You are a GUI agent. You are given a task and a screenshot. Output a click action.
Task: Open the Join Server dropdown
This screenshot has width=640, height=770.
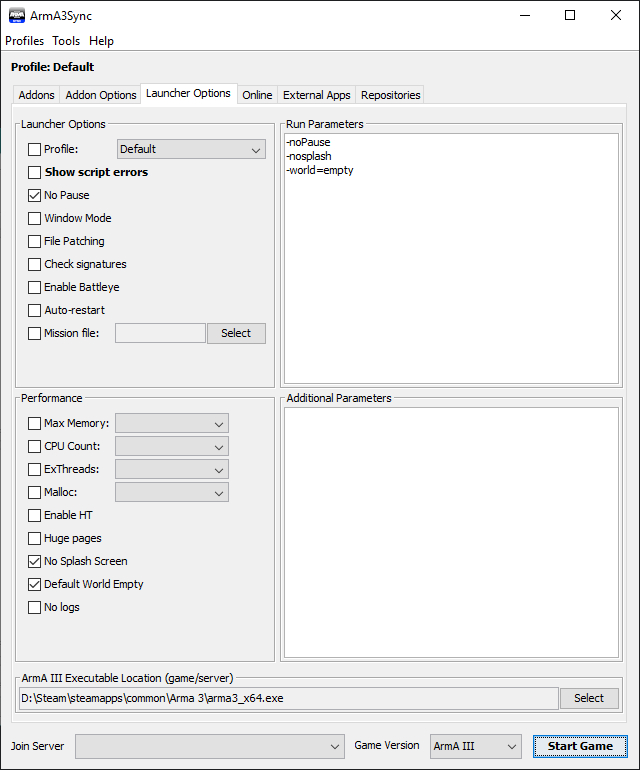(210, 746)
